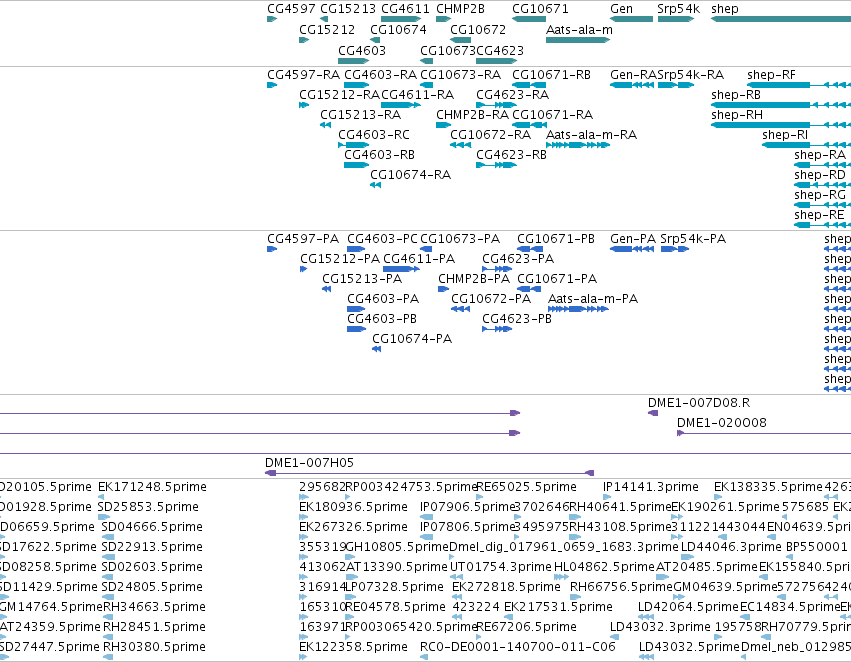851x662 pixels.
Task: Select the CG4603 gene label
Action: click(361, 50)
